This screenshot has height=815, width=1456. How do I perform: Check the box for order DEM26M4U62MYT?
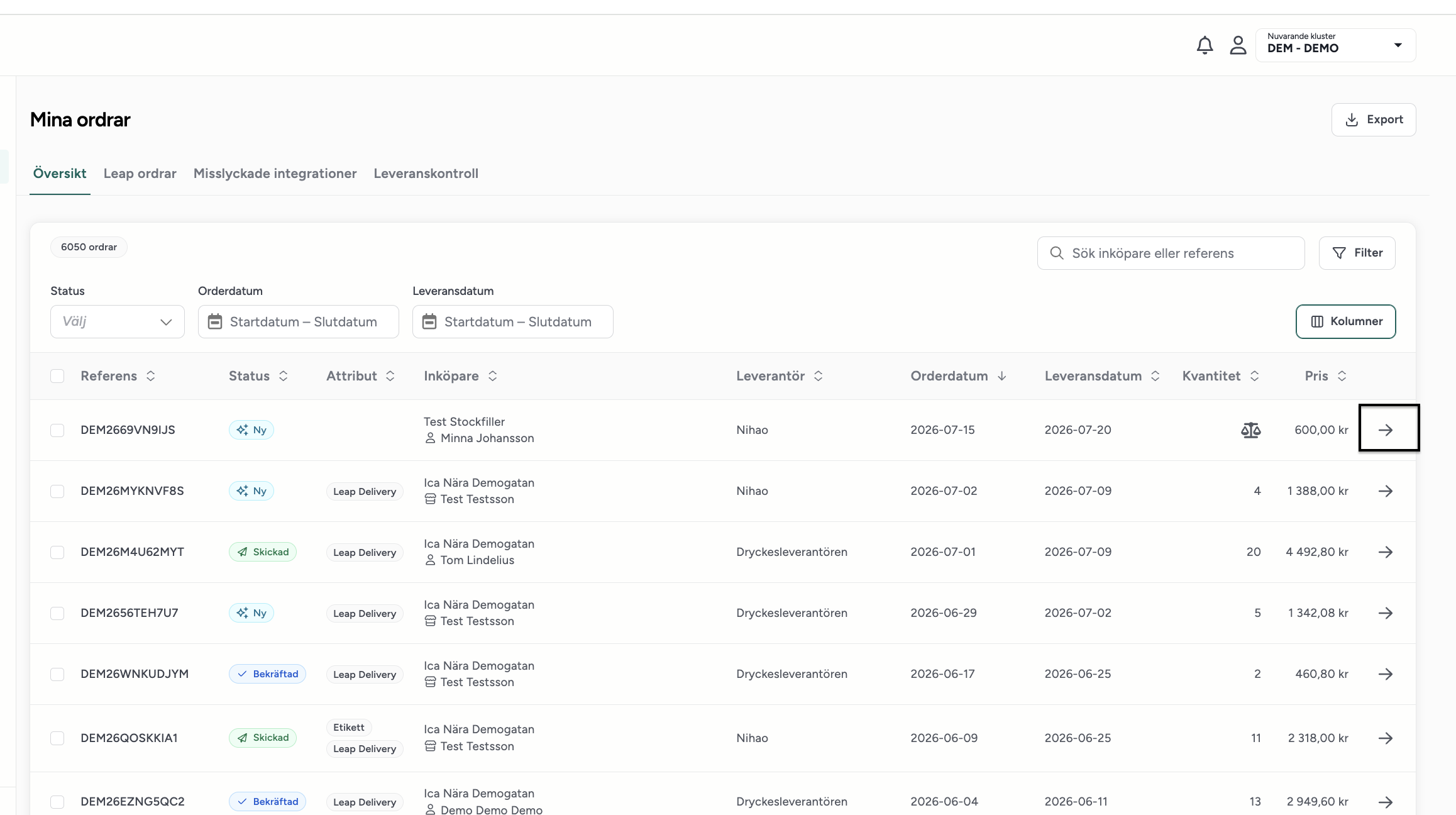(x=57, y=552)
